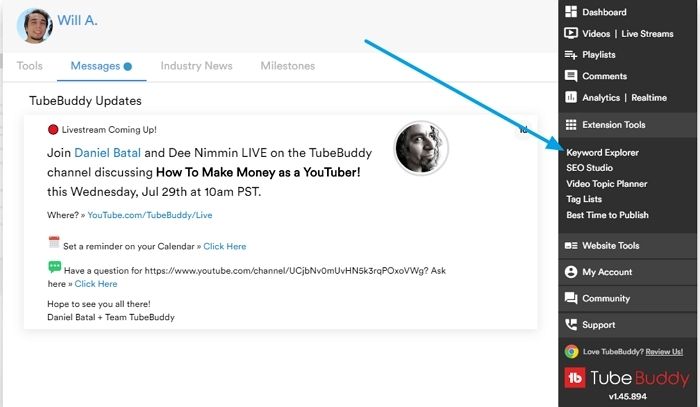Viewport: 700px width, 407px height.
Task: Launch Keyword Explorer
Action: coord(602,153)
